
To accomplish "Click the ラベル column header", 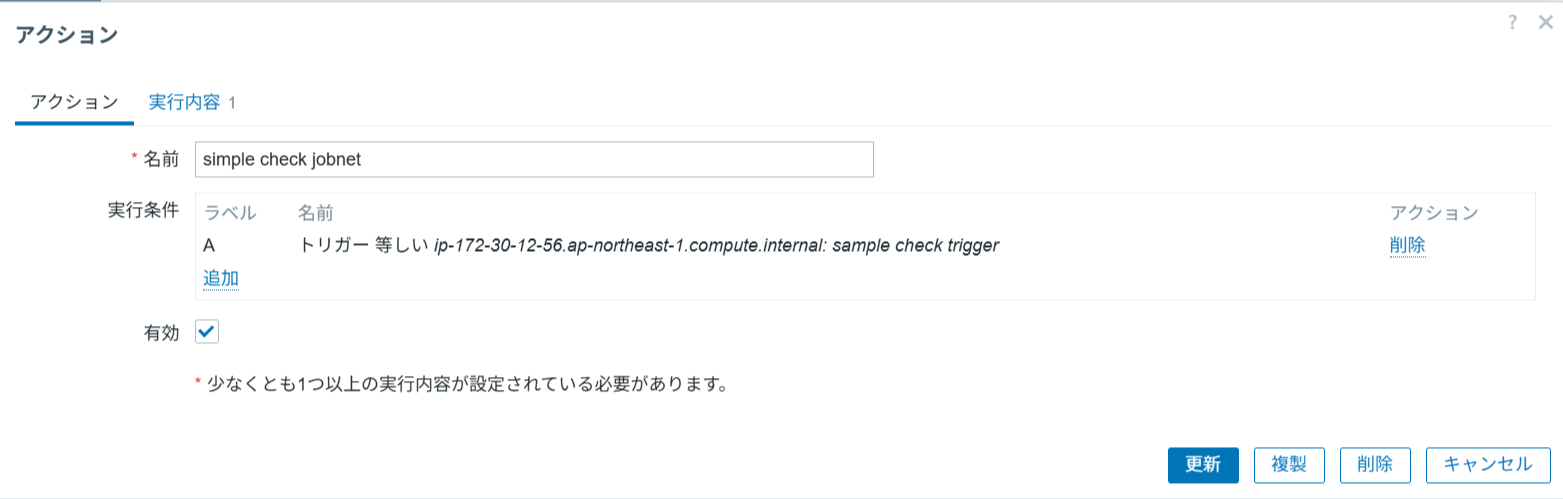I will (x=230, y=213).
